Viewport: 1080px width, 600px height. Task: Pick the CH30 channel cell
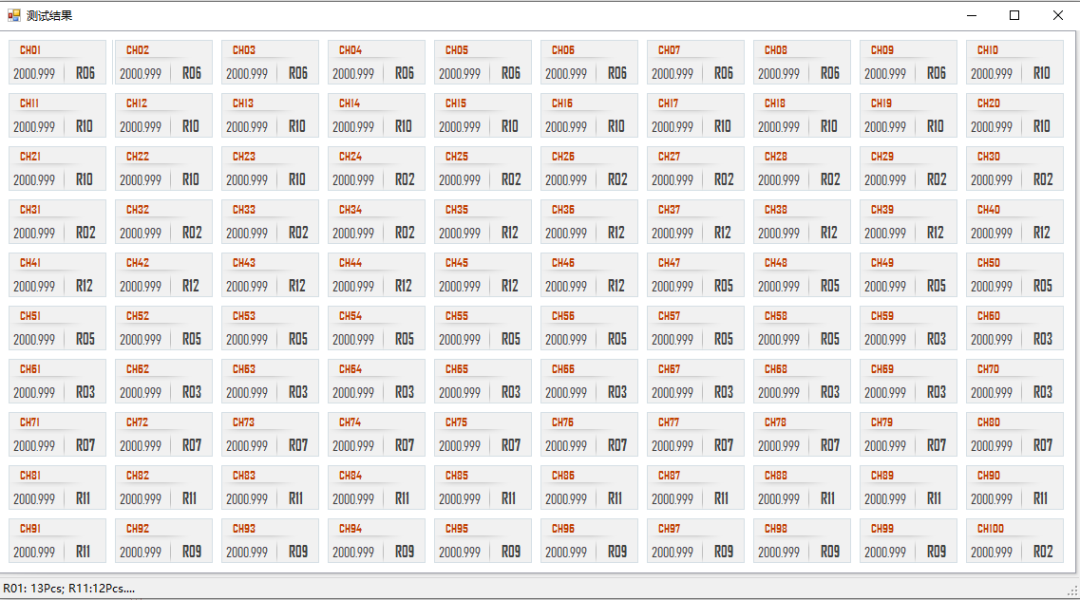[1014, 168]
